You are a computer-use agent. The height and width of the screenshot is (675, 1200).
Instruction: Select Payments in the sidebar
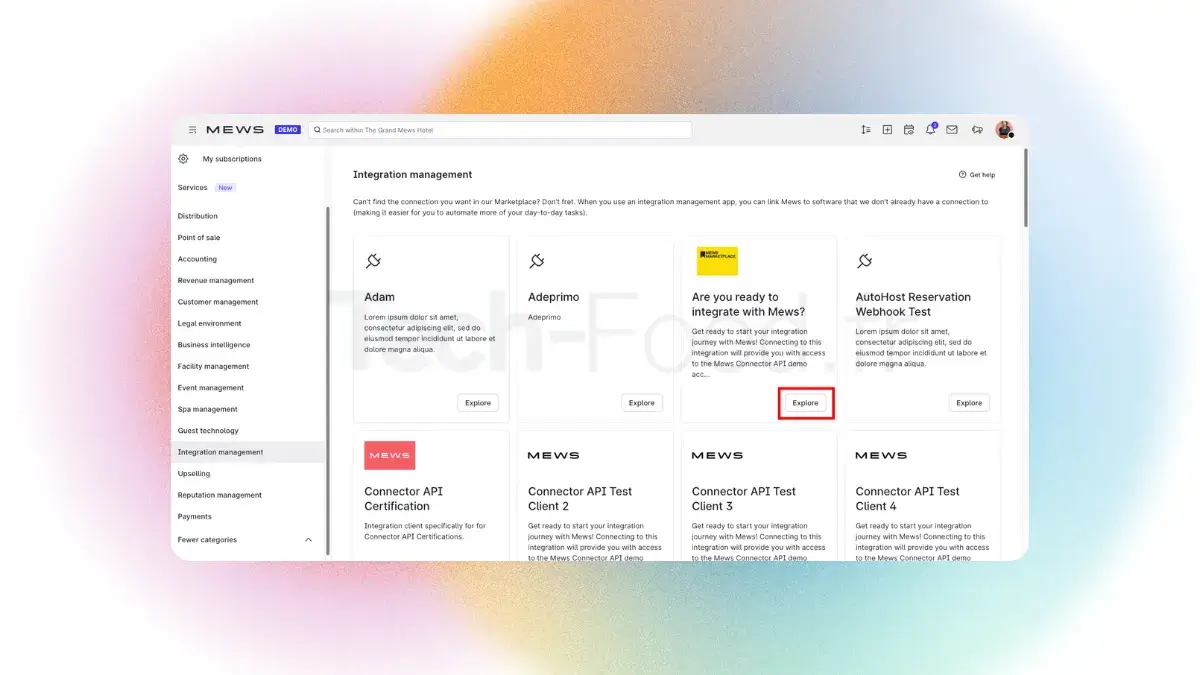tap(195, 517)
